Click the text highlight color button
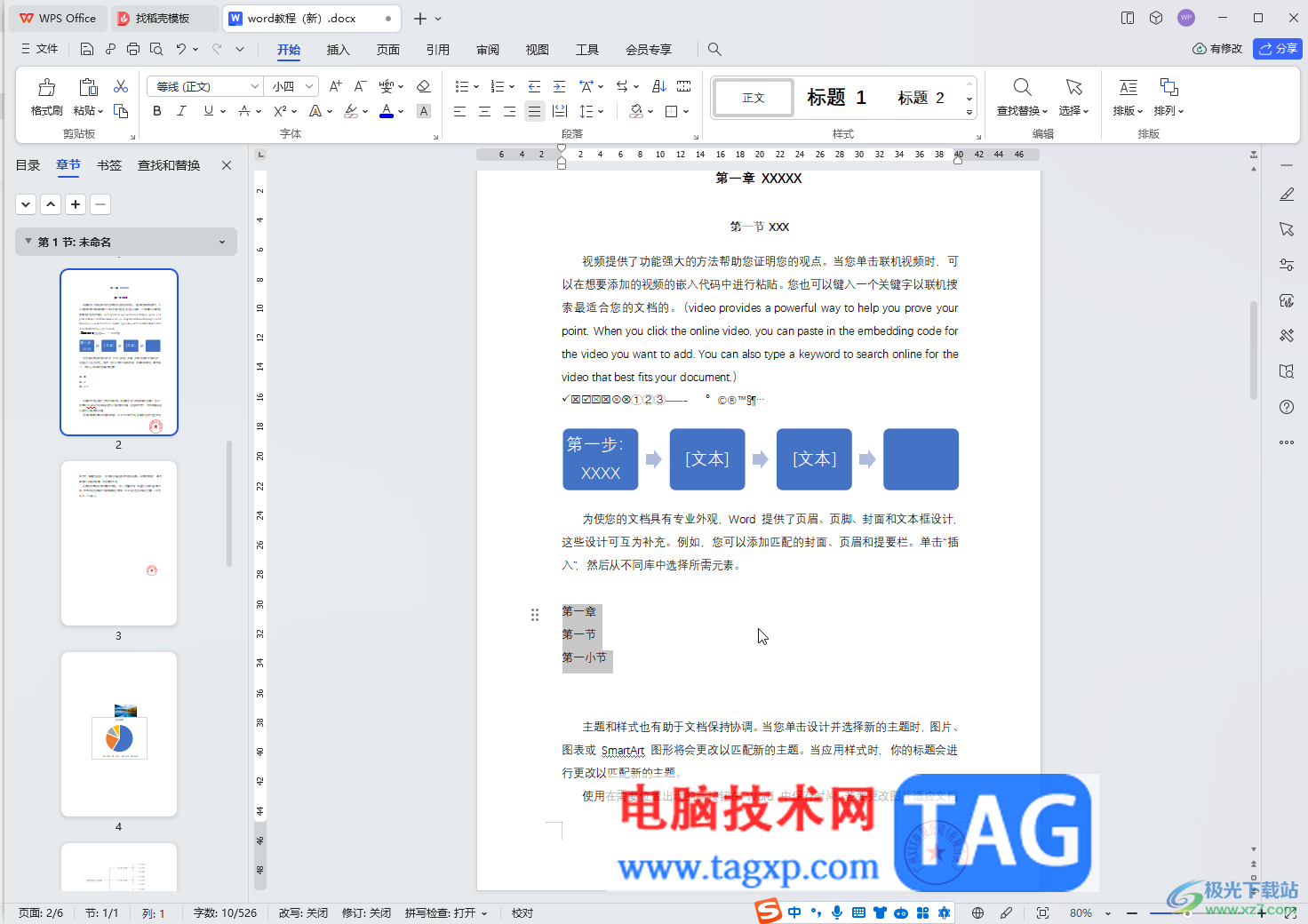The height and width of the screenshot is (924, 1308). pos(351,111)
